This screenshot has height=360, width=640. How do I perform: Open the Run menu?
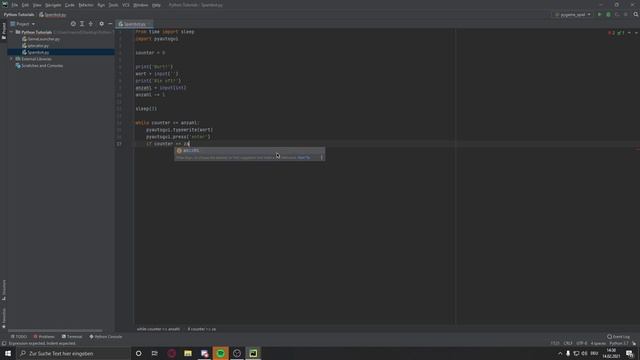pos(101,5)
